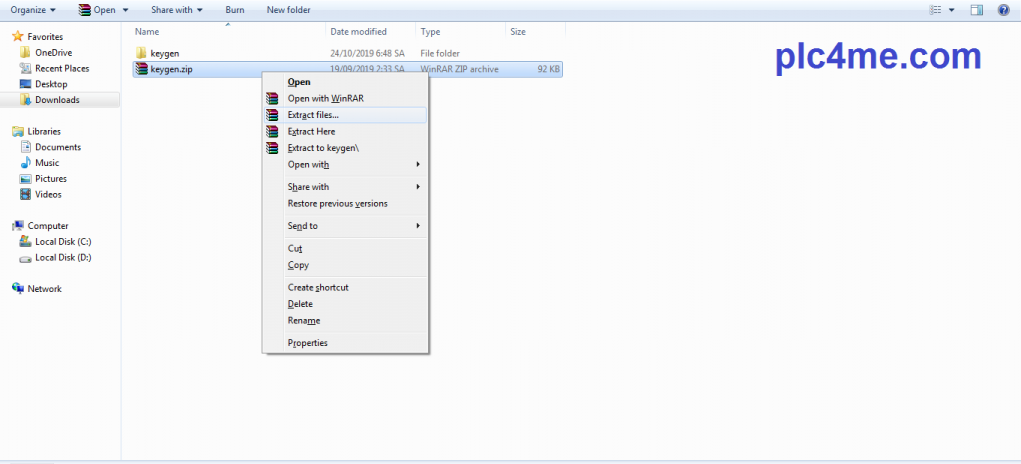
Task: Choose Rename from the context menu
Action: [304, 321]
